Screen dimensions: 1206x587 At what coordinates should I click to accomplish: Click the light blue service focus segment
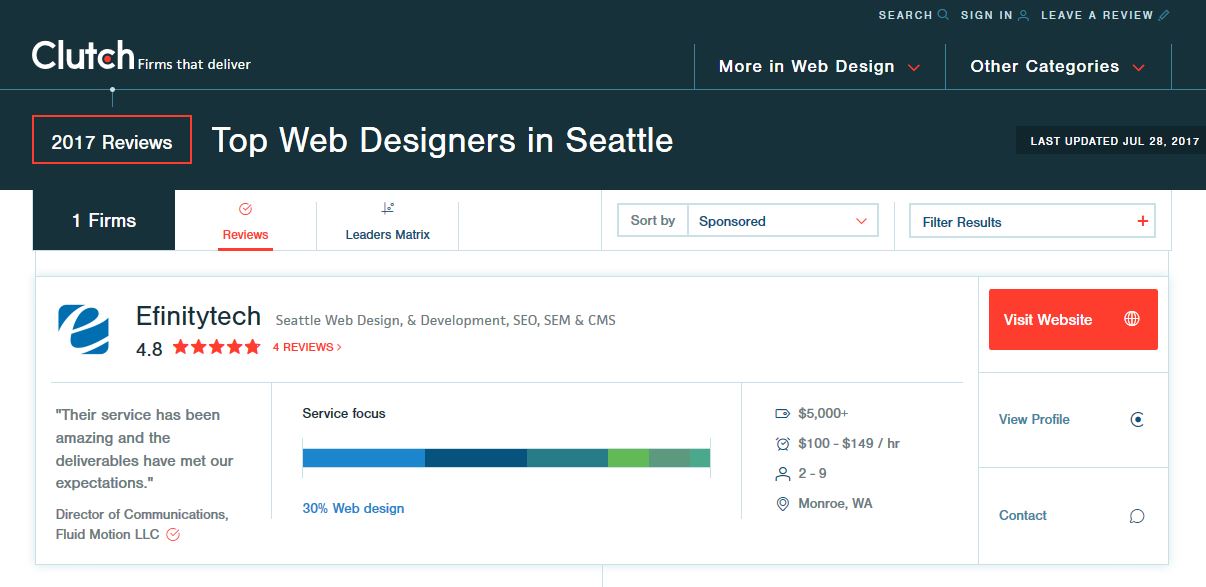point(364,458)
